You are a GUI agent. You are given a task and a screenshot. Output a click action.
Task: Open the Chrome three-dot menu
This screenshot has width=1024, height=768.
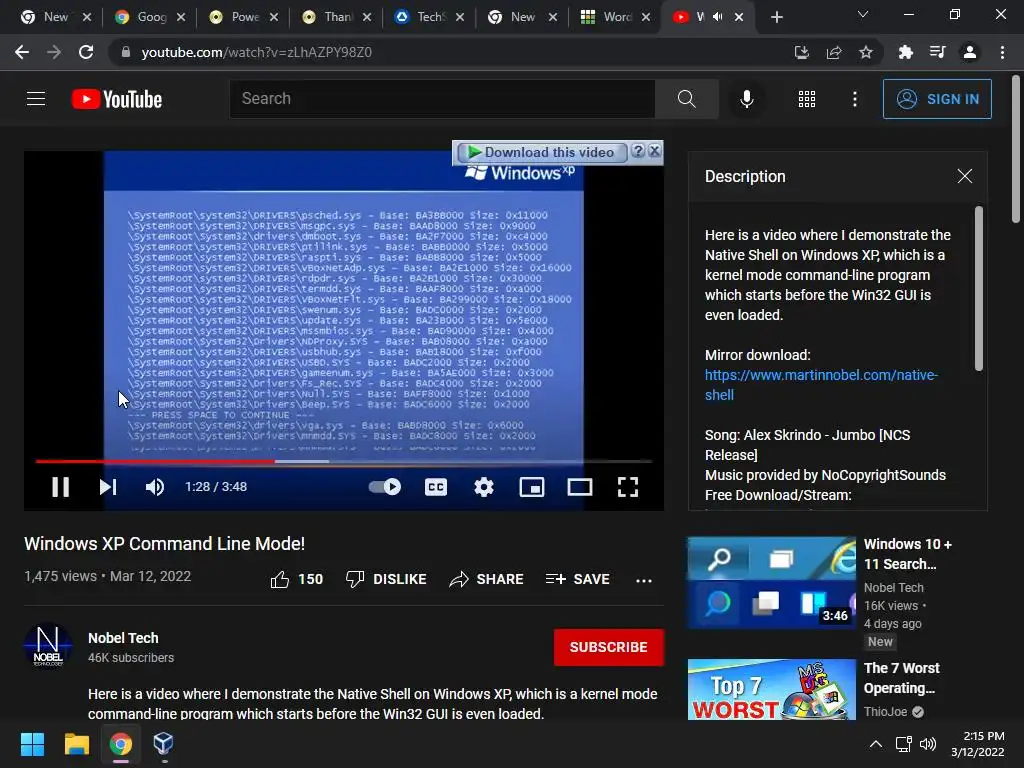coord(1002,52)
